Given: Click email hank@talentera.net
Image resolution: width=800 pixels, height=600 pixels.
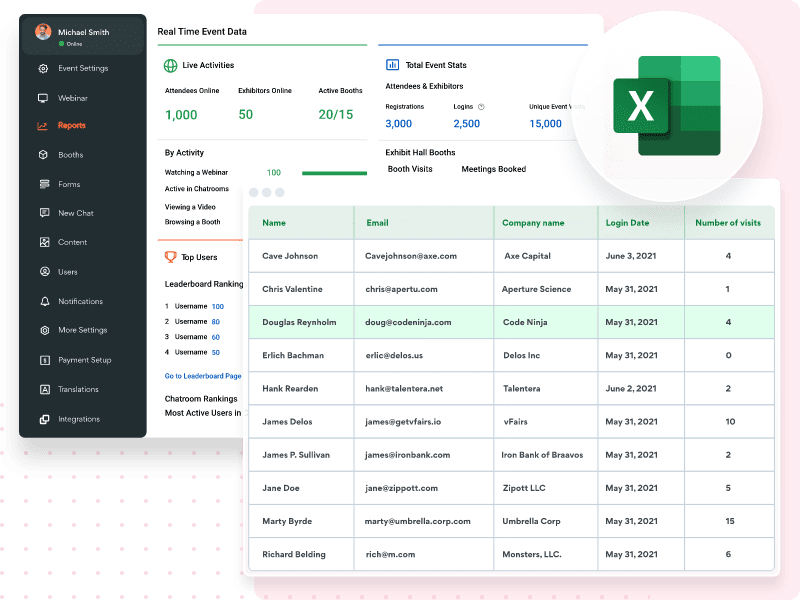Looking at the screenshot, I should tap(404, 389).
